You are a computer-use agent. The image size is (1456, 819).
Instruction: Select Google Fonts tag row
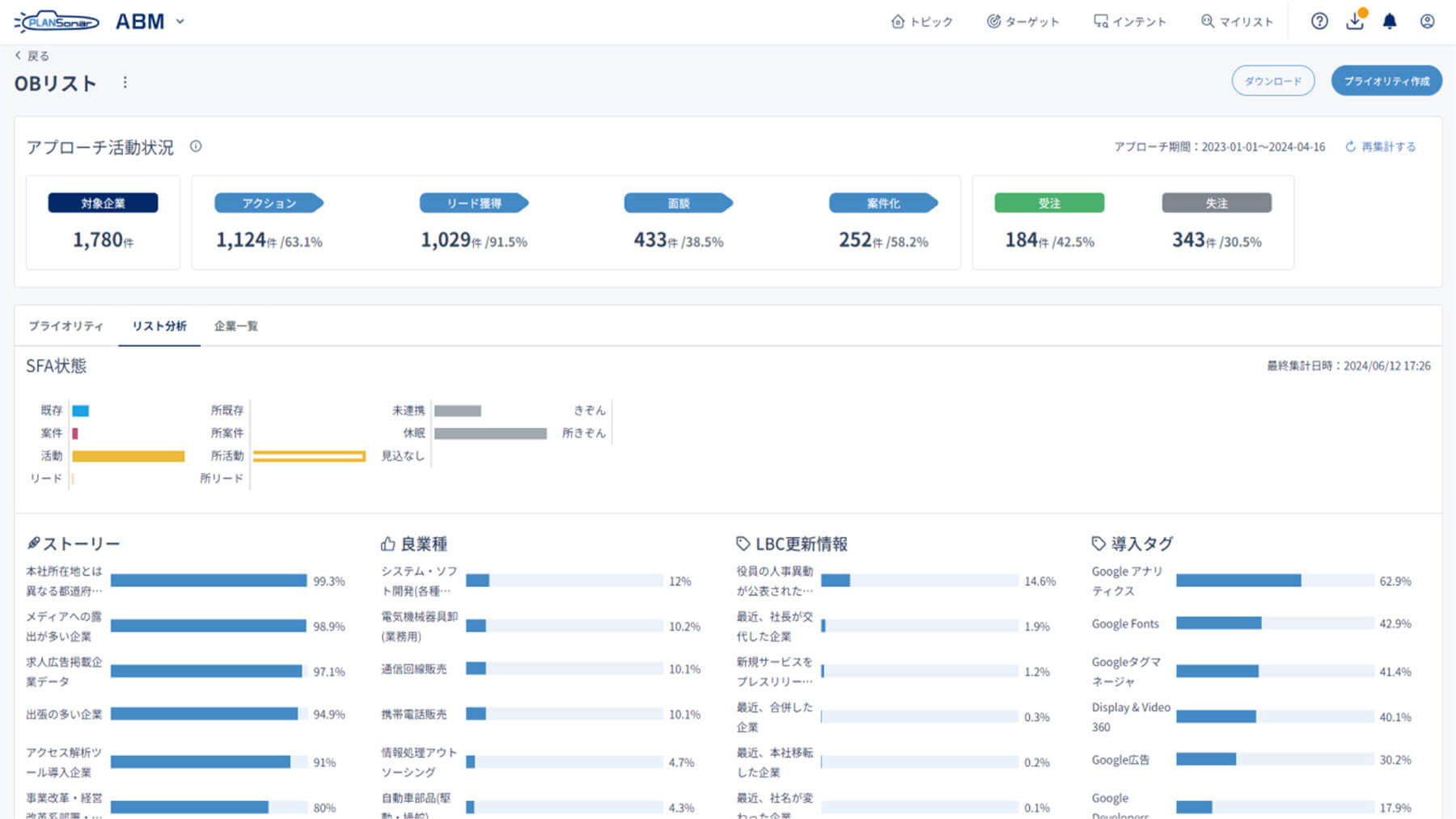click(x=1251, y=623)
